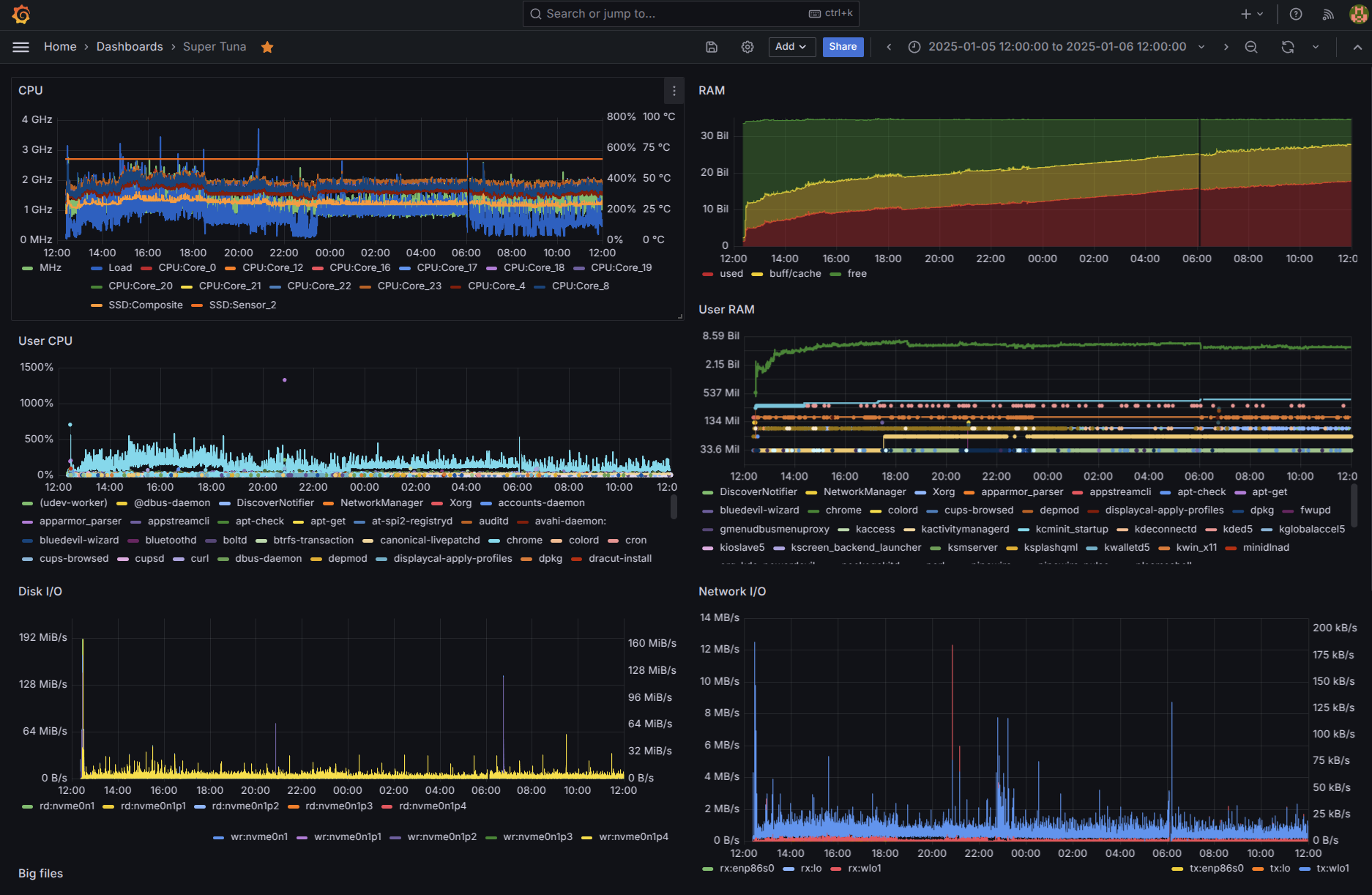1372x895 pixels.
Task: Click the chrome legend color swatch
Action: tap(494, 541)
